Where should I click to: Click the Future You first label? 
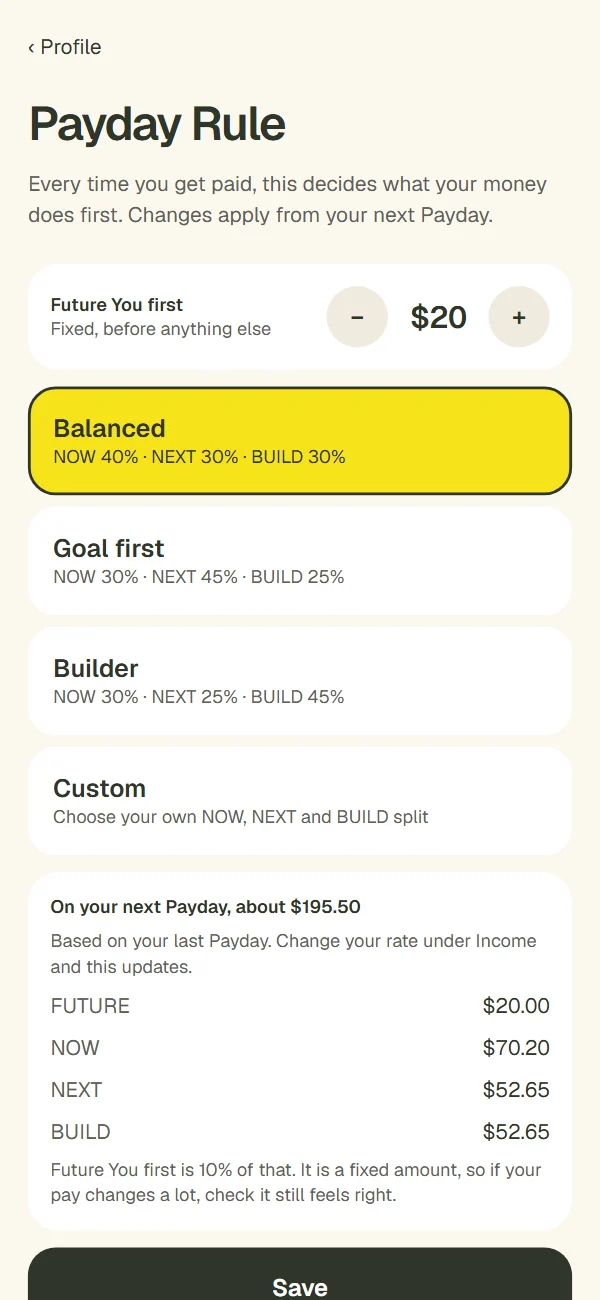click(117, 305)
